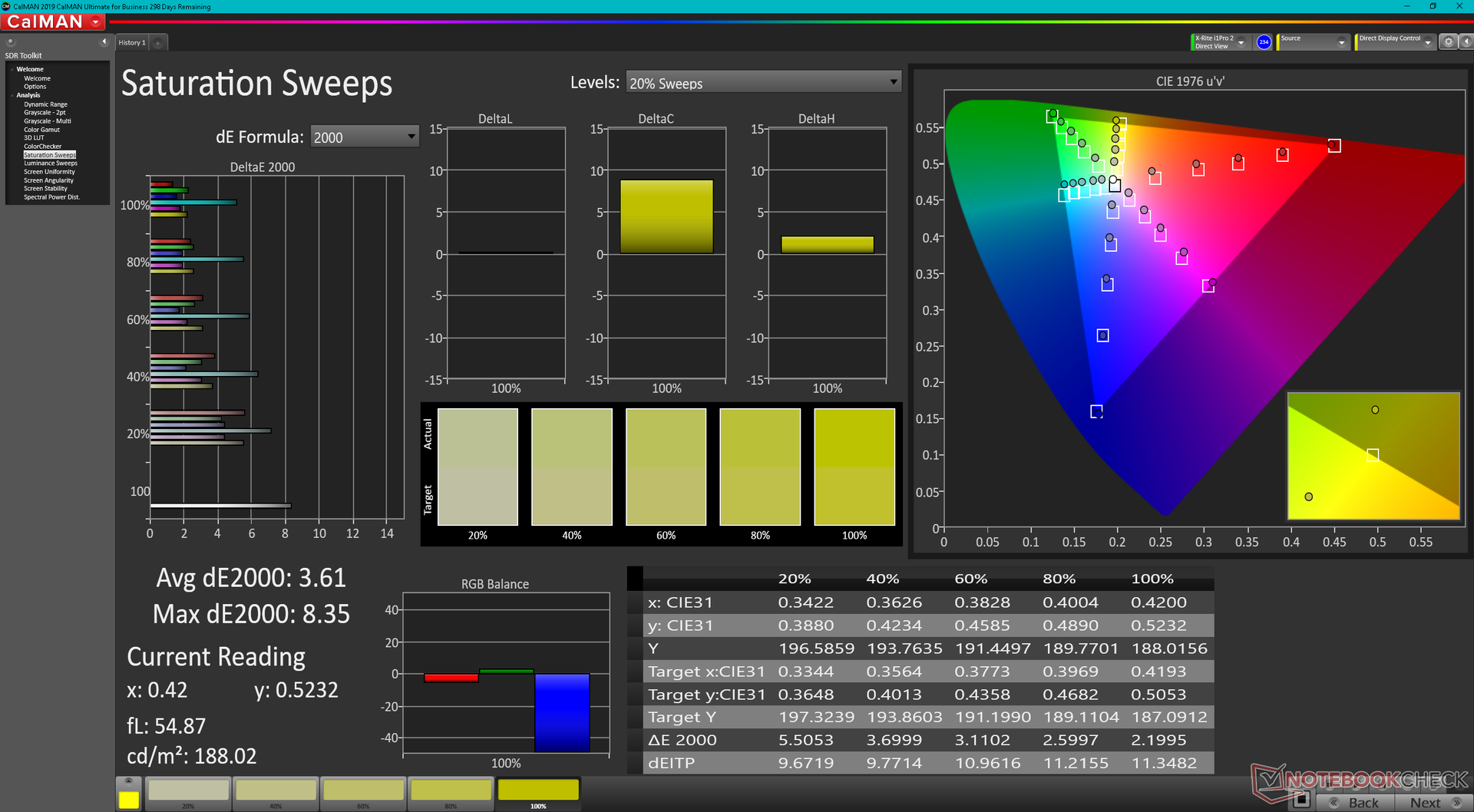Open the dE Formula 2000 dropdown

[365, 137]
